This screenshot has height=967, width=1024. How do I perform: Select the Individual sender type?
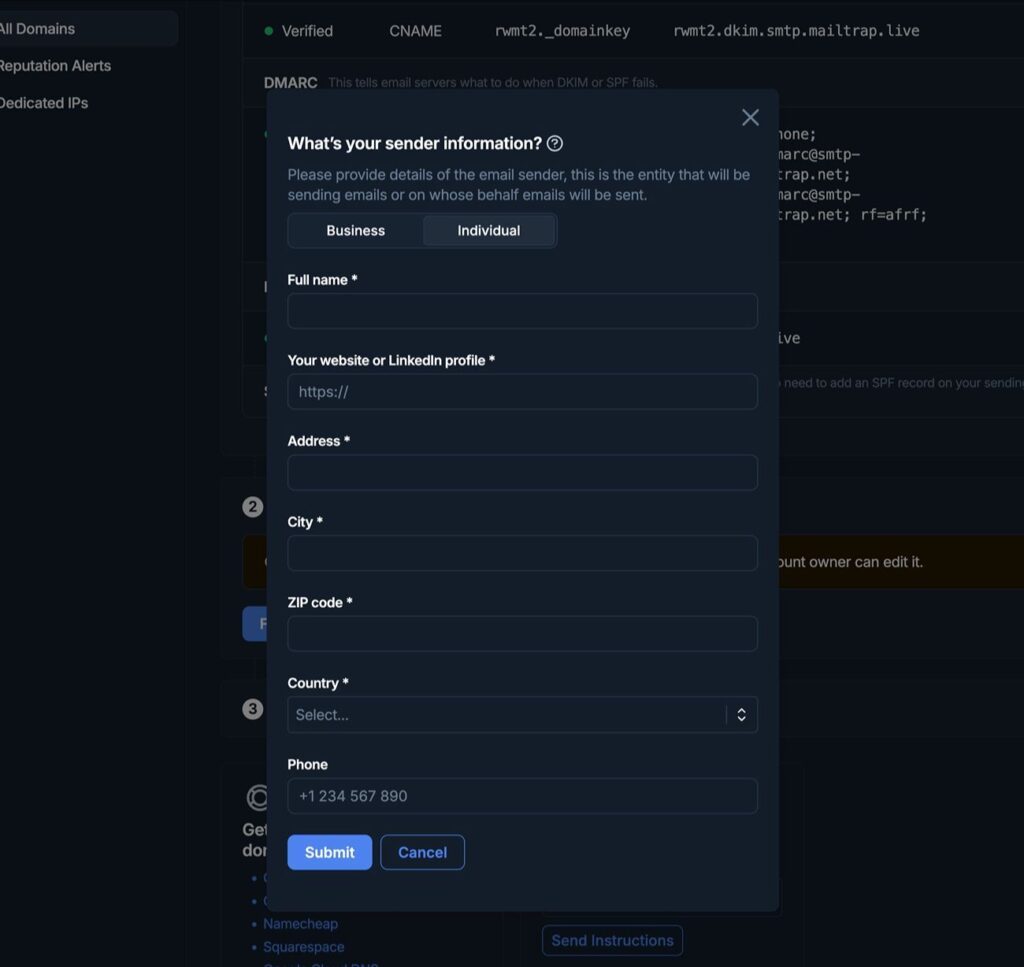(488, 230)
